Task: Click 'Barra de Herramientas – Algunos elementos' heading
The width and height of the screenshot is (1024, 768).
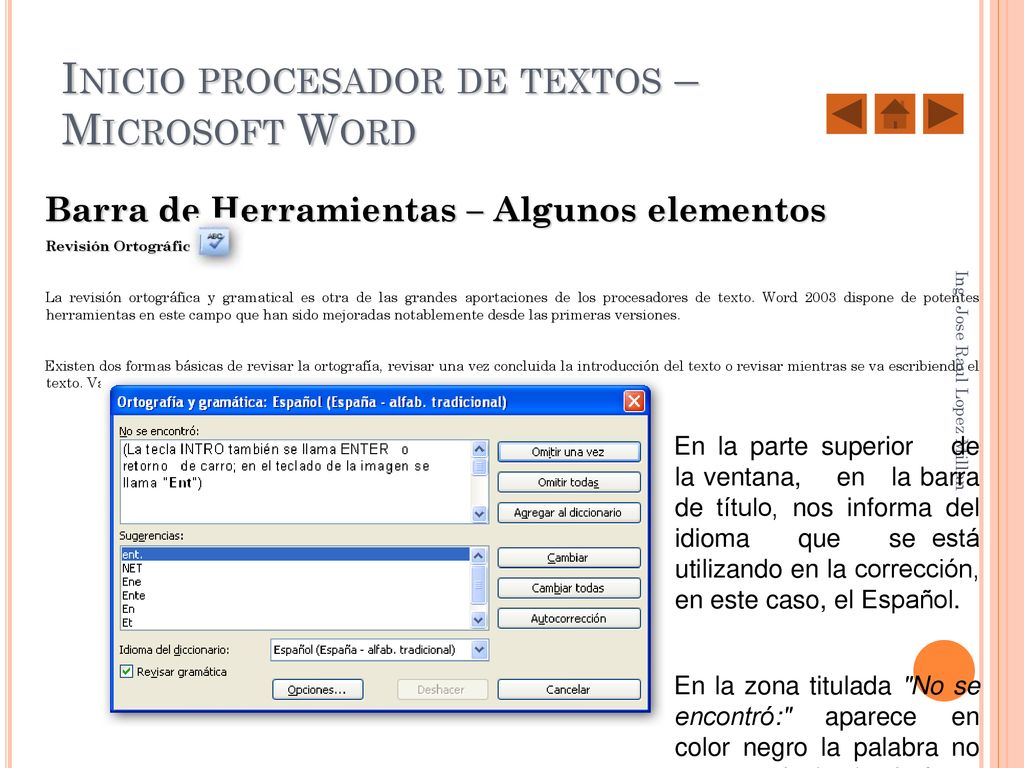Action: pyautogui.click(x=436, y=210)
